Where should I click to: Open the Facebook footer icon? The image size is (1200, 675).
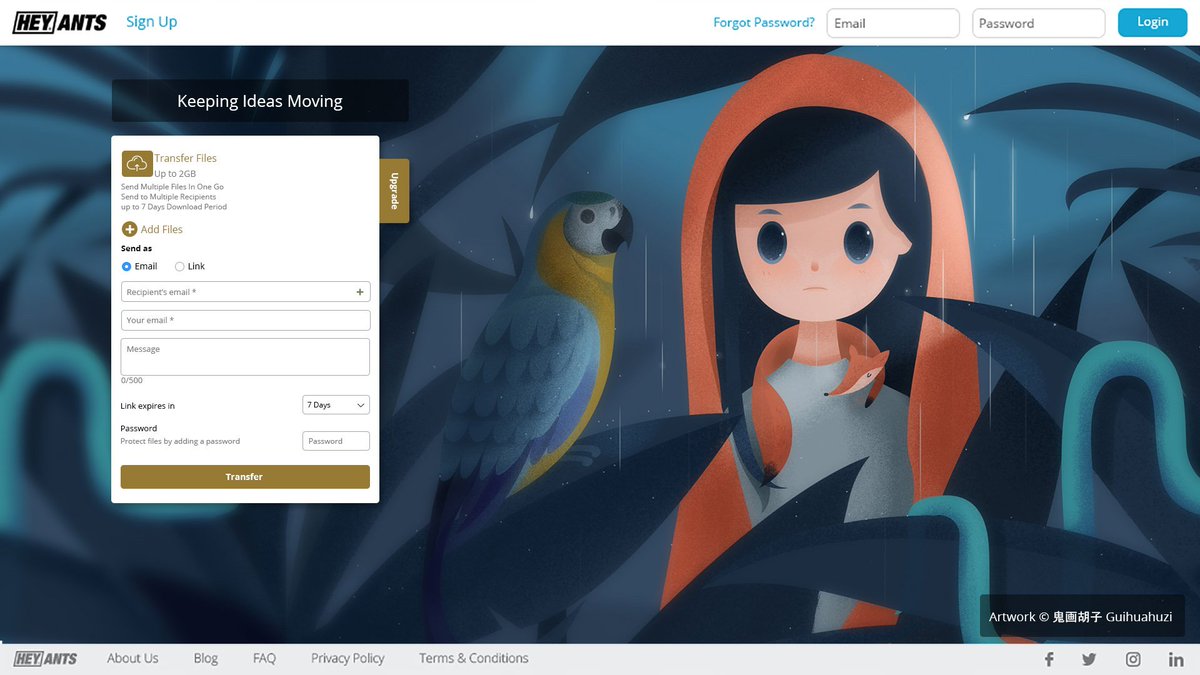tap(1049, 659)
